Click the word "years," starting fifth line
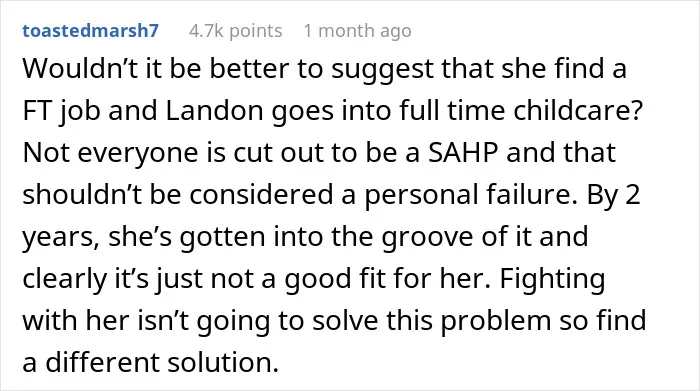The width and height of the screenshot is (700, 391). click(x=61, y=238)
